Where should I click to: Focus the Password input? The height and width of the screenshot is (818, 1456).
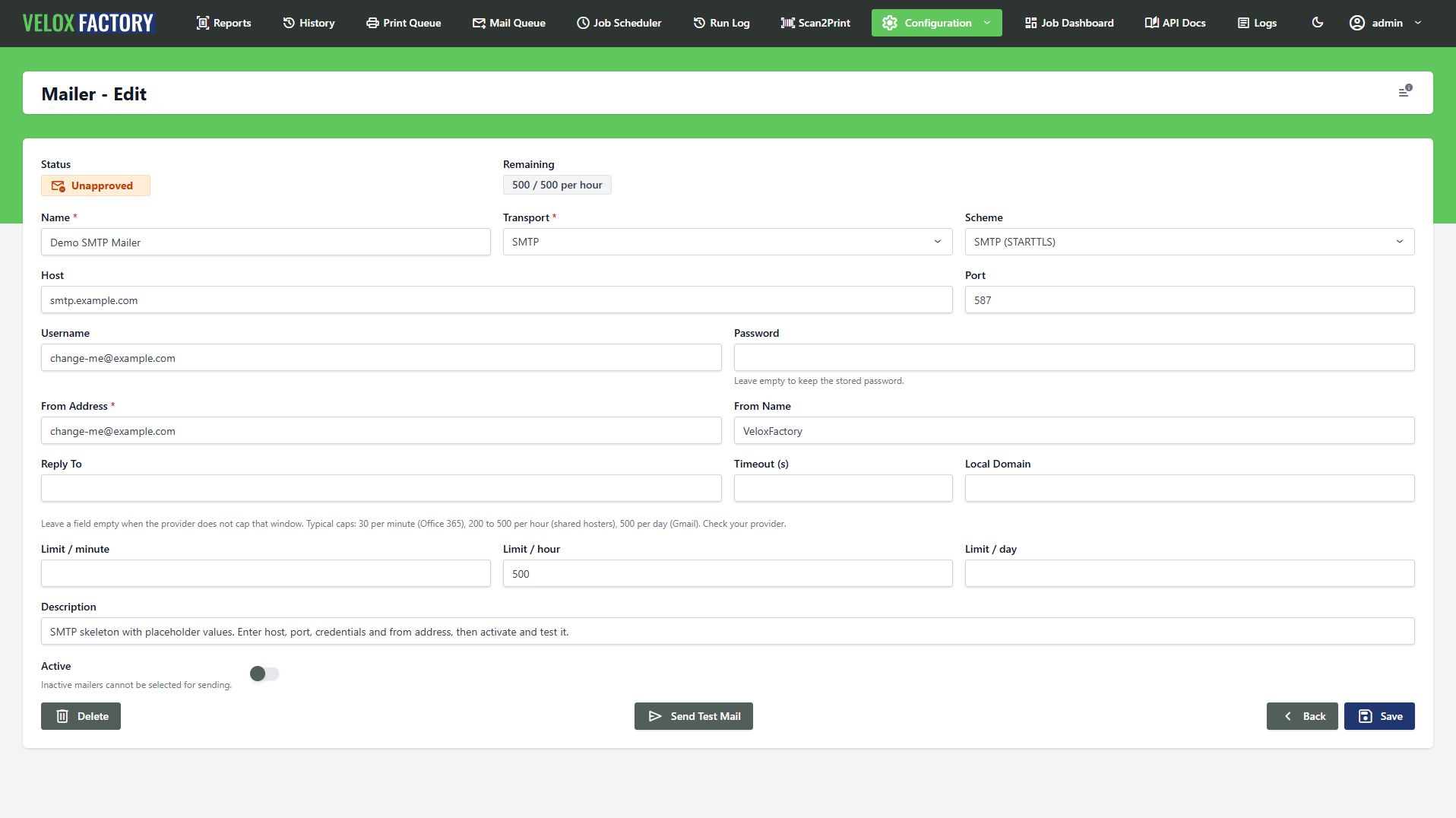click(1074, 357)
